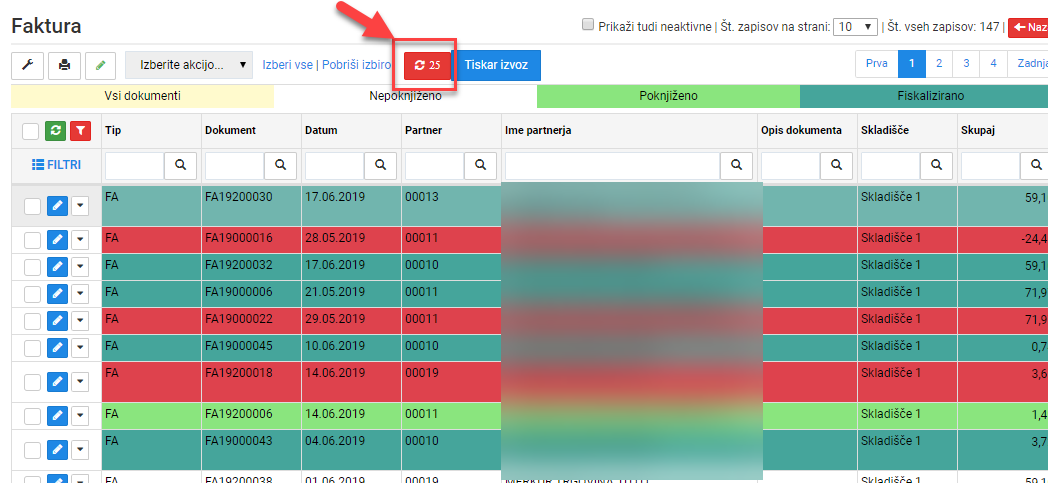Click the Partner column search magnifier
The height and width of the screenshot is (483, 1048).
coord(481,166)
